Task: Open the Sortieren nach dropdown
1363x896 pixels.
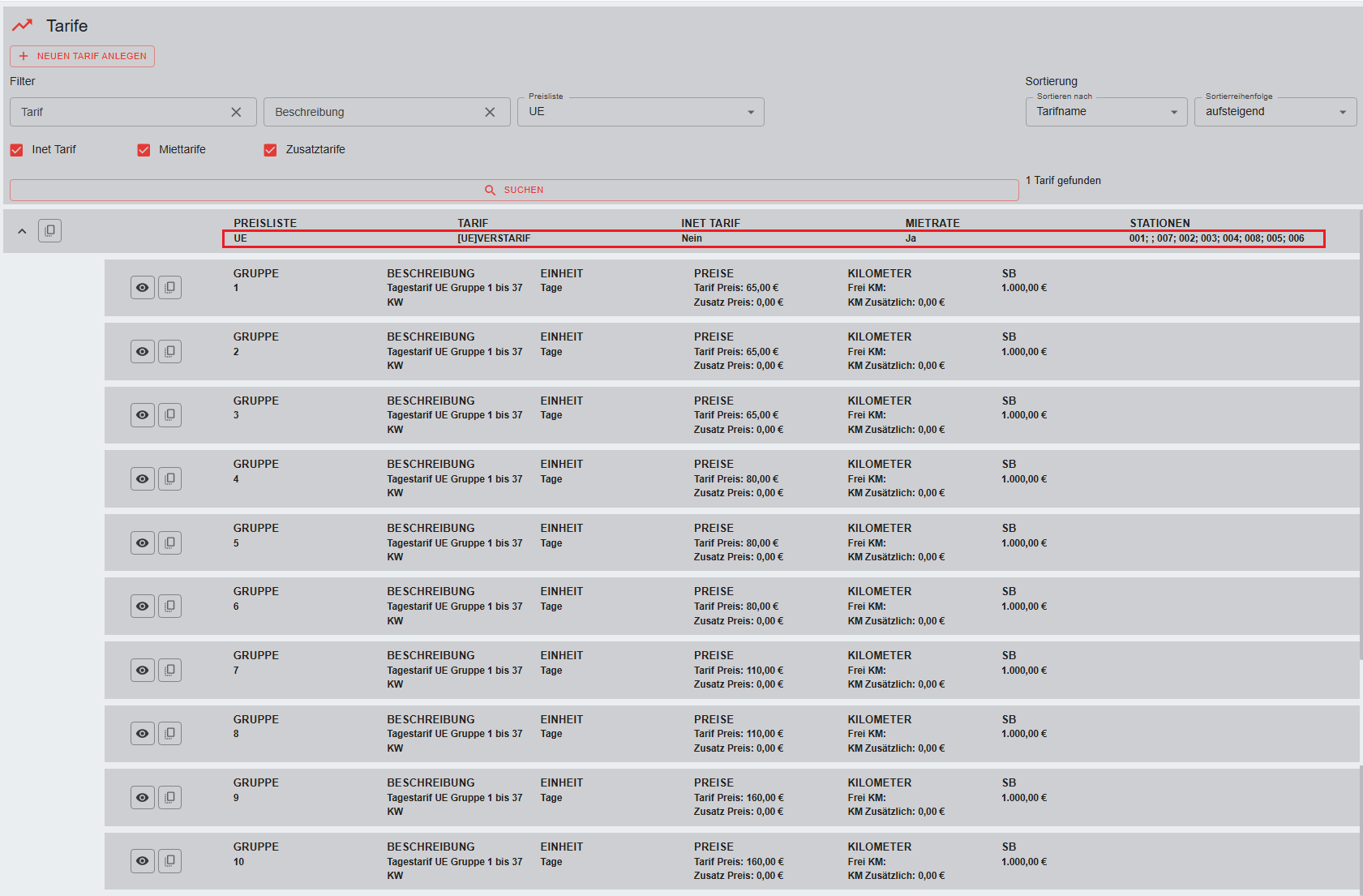Action: 1106,112
